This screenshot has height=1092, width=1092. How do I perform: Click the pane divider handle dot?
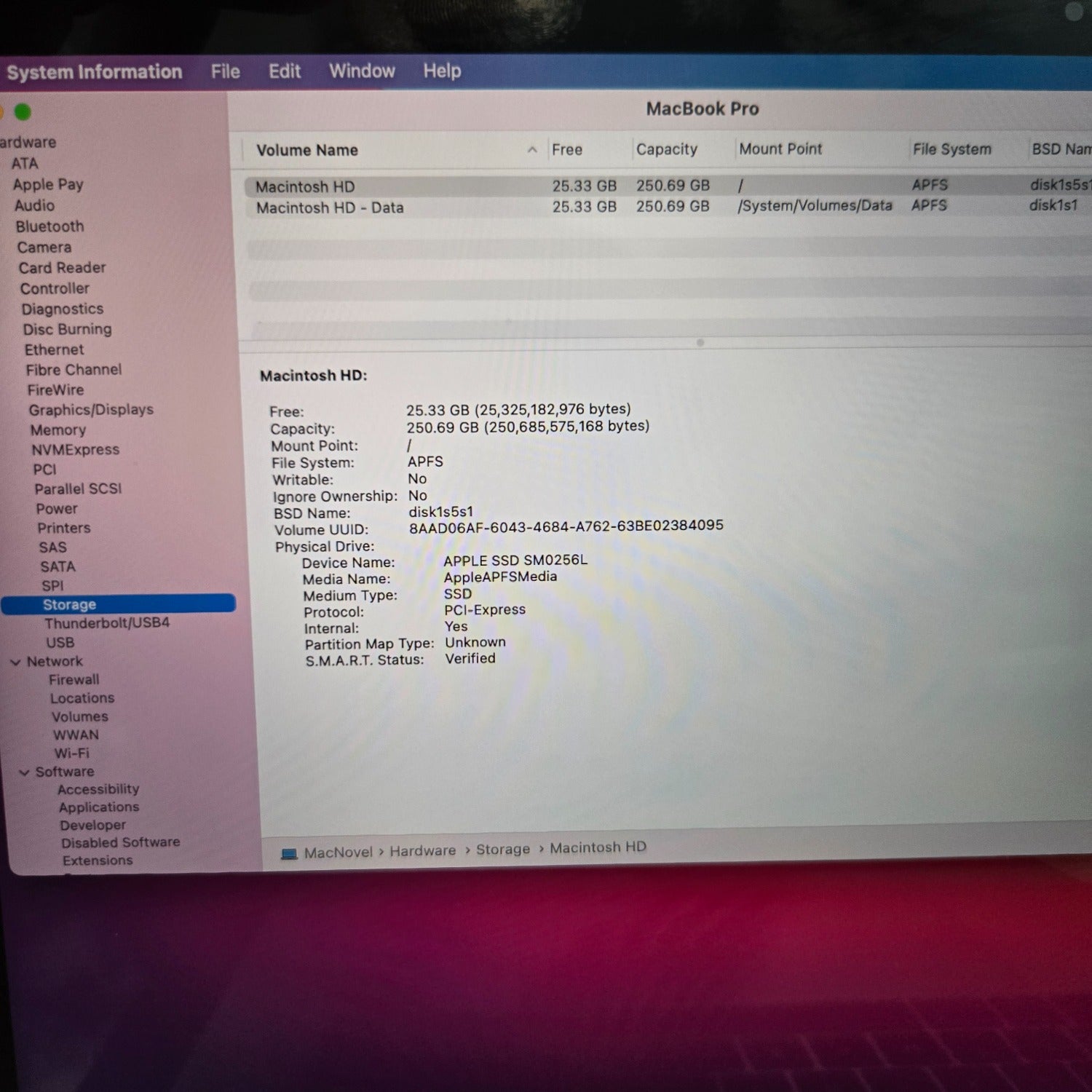[x=700, y=342]
